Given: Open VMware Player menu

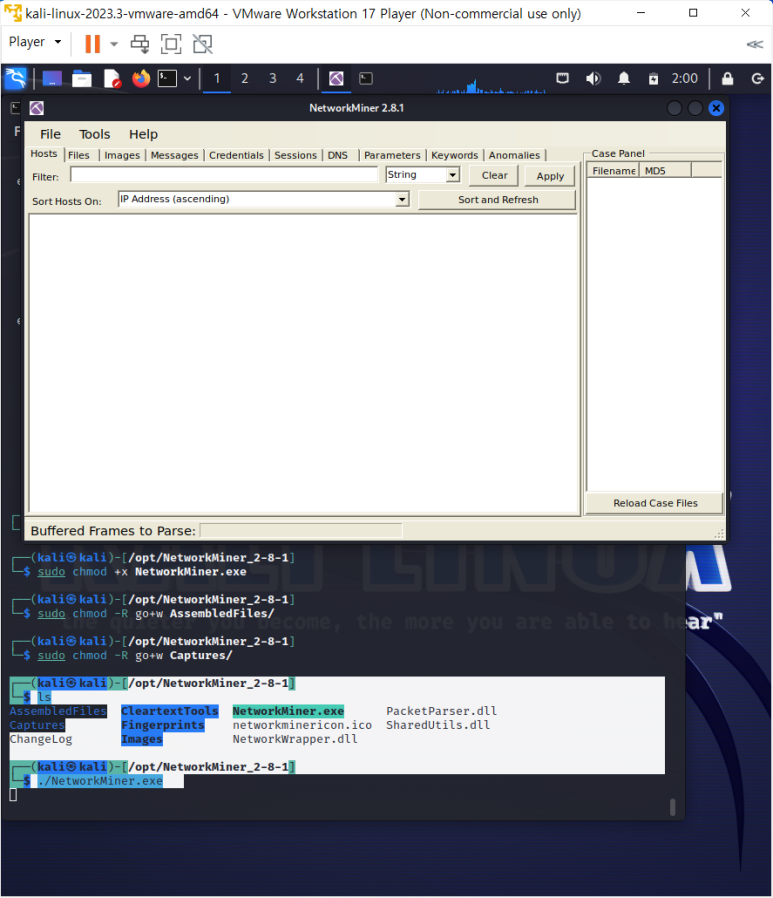Looking at the screenshot, I should tap(34, 42).
